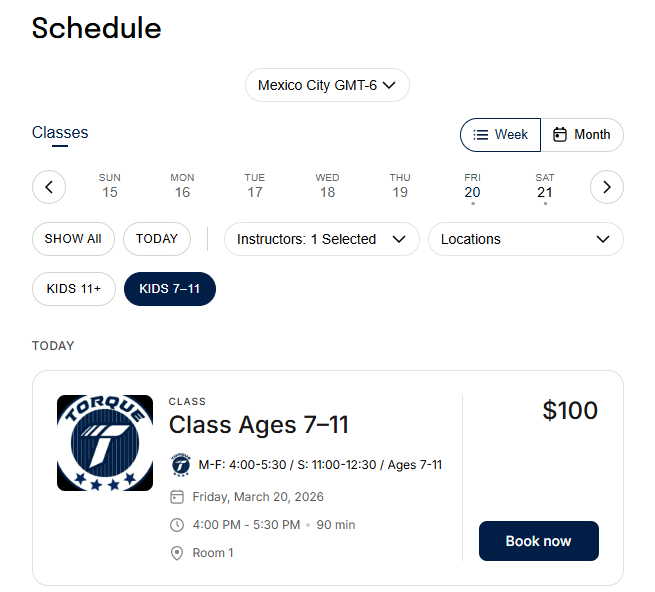Select Saturday 21 in the week strip

click(x=544, y=186)
